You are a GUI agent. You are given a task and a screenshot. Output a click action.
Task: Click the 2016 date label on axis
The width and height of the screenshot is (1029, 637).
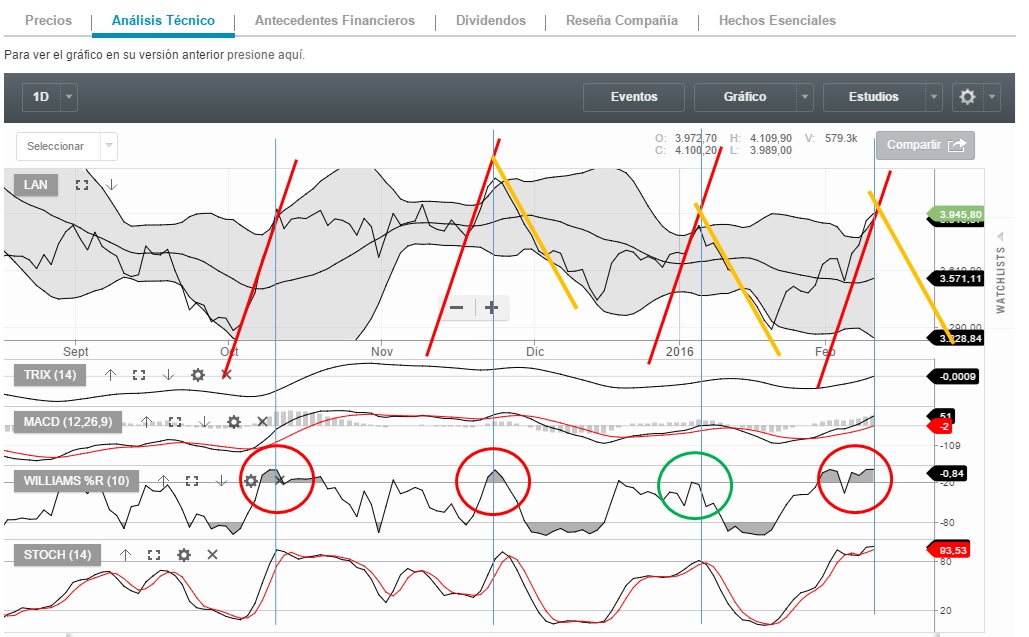click(680, 352)
